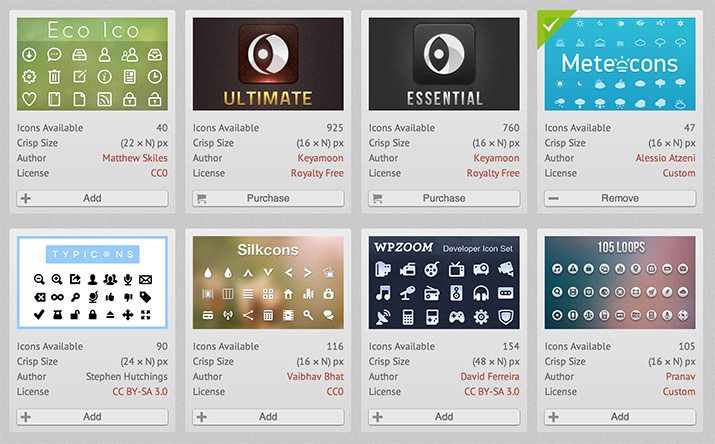This screenshot has height=444, width=715.
Task: Open CC BY-SA 3.0 license on Typicons card
Action: coord(140,392)
